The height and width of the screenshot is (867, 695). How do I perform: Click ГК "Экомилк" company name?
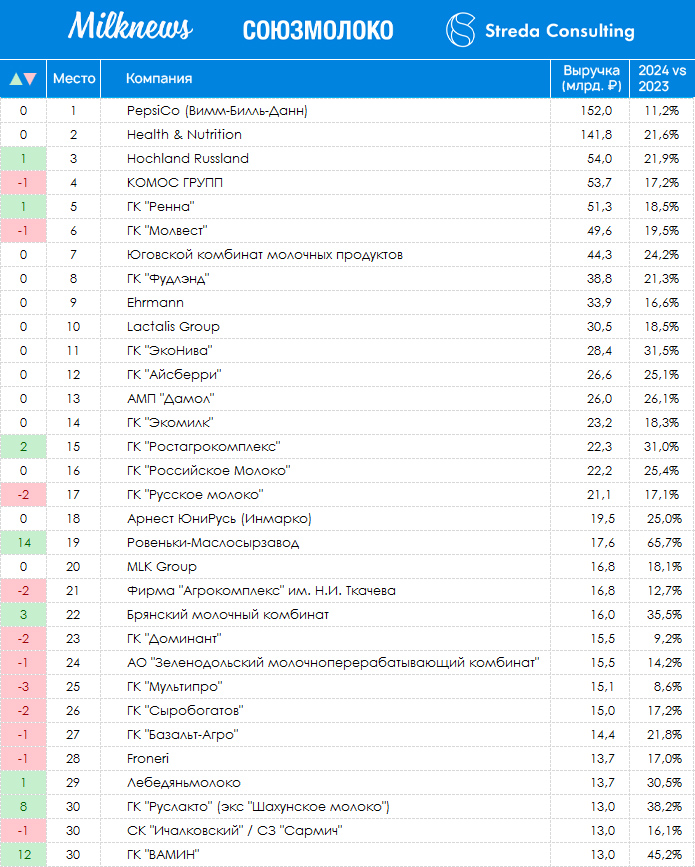170,422
